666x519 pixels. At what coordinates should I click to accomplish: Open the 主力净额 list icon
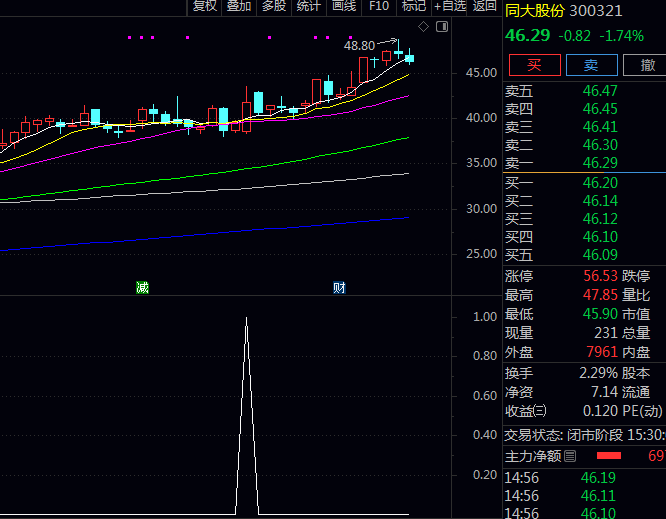tap(570, 457)
